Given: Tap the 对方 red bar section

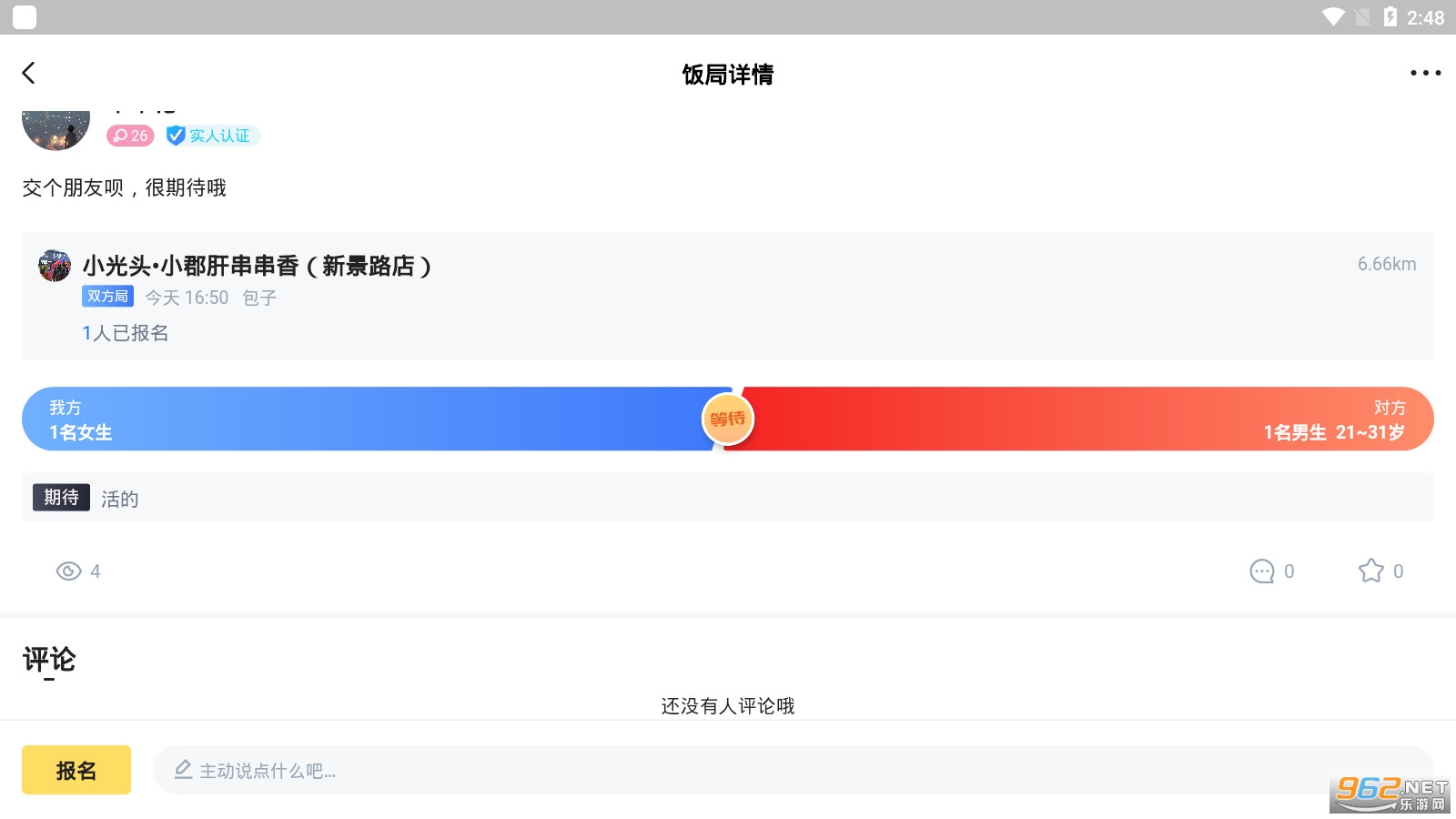Looking at the screenshot, I should point(1092,420).
